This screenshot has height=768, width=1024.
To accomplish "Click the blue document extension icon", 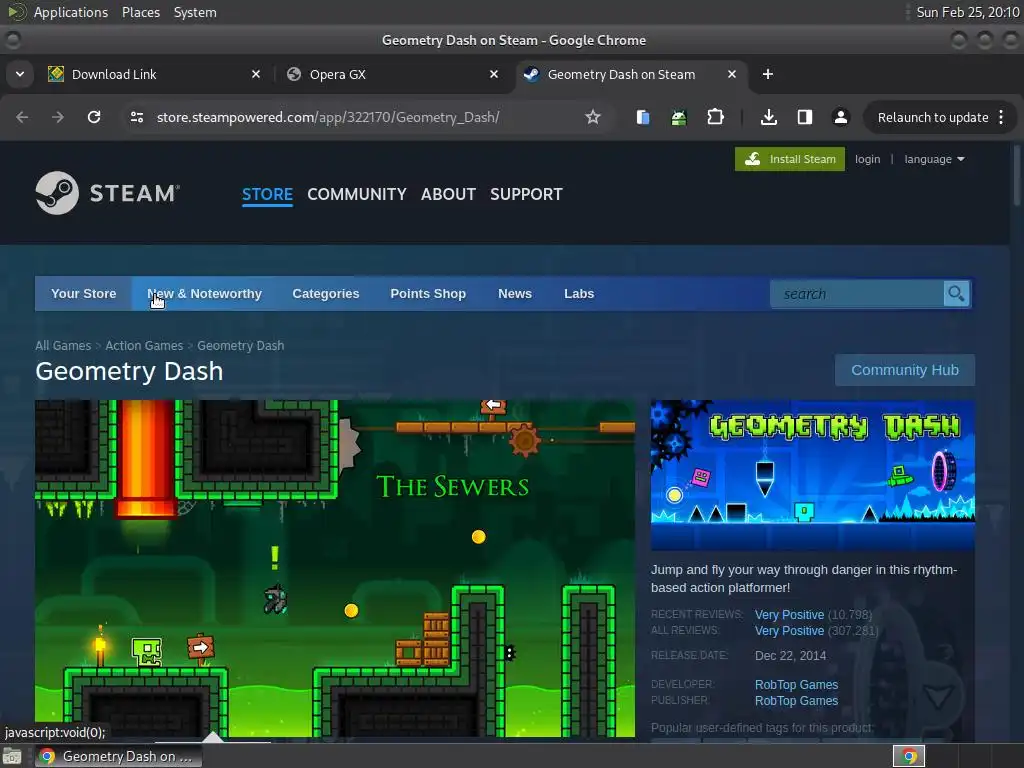I will coord(643,117).
